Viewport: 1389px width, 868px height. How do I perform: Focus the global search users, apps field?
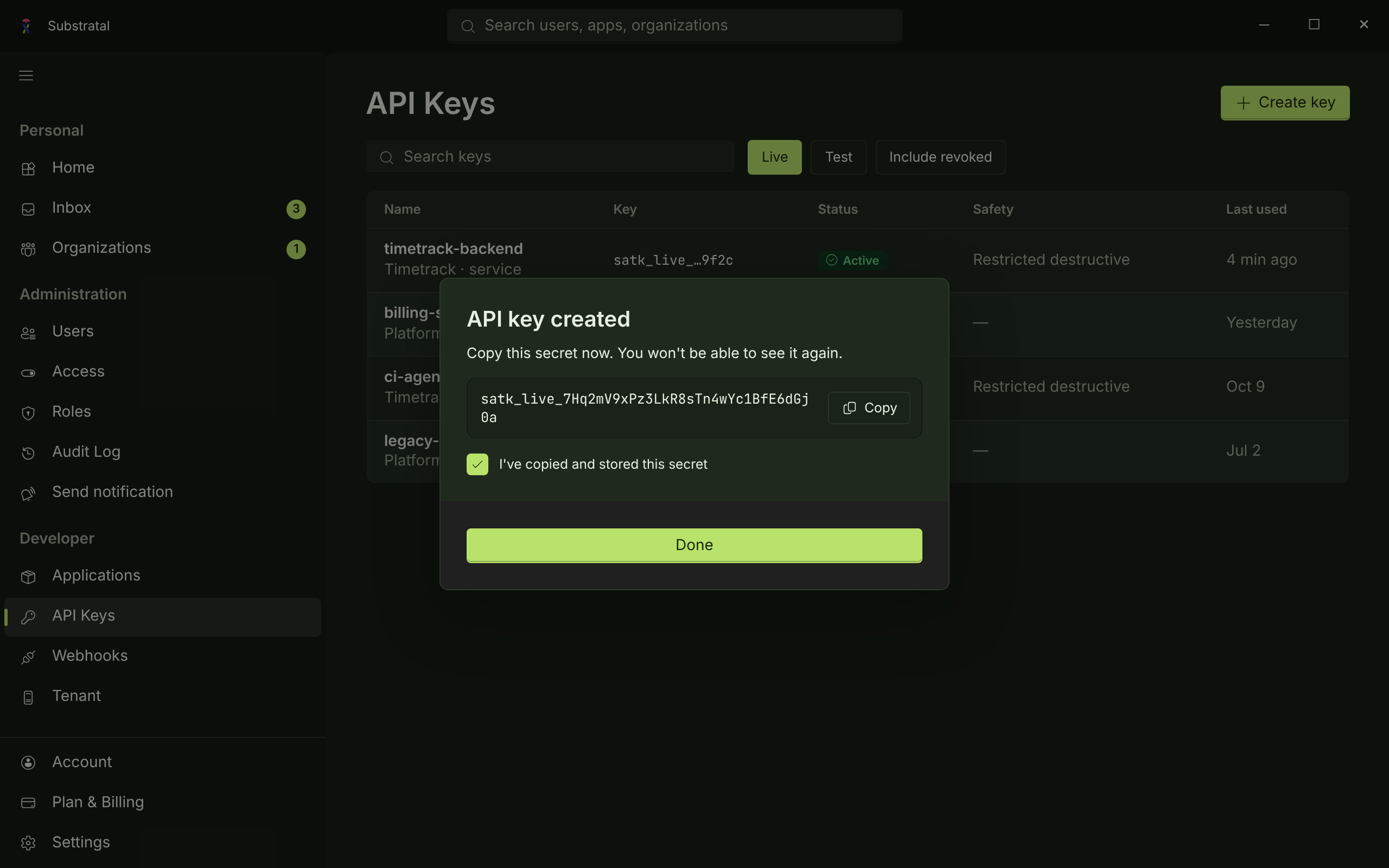[674, 26]
